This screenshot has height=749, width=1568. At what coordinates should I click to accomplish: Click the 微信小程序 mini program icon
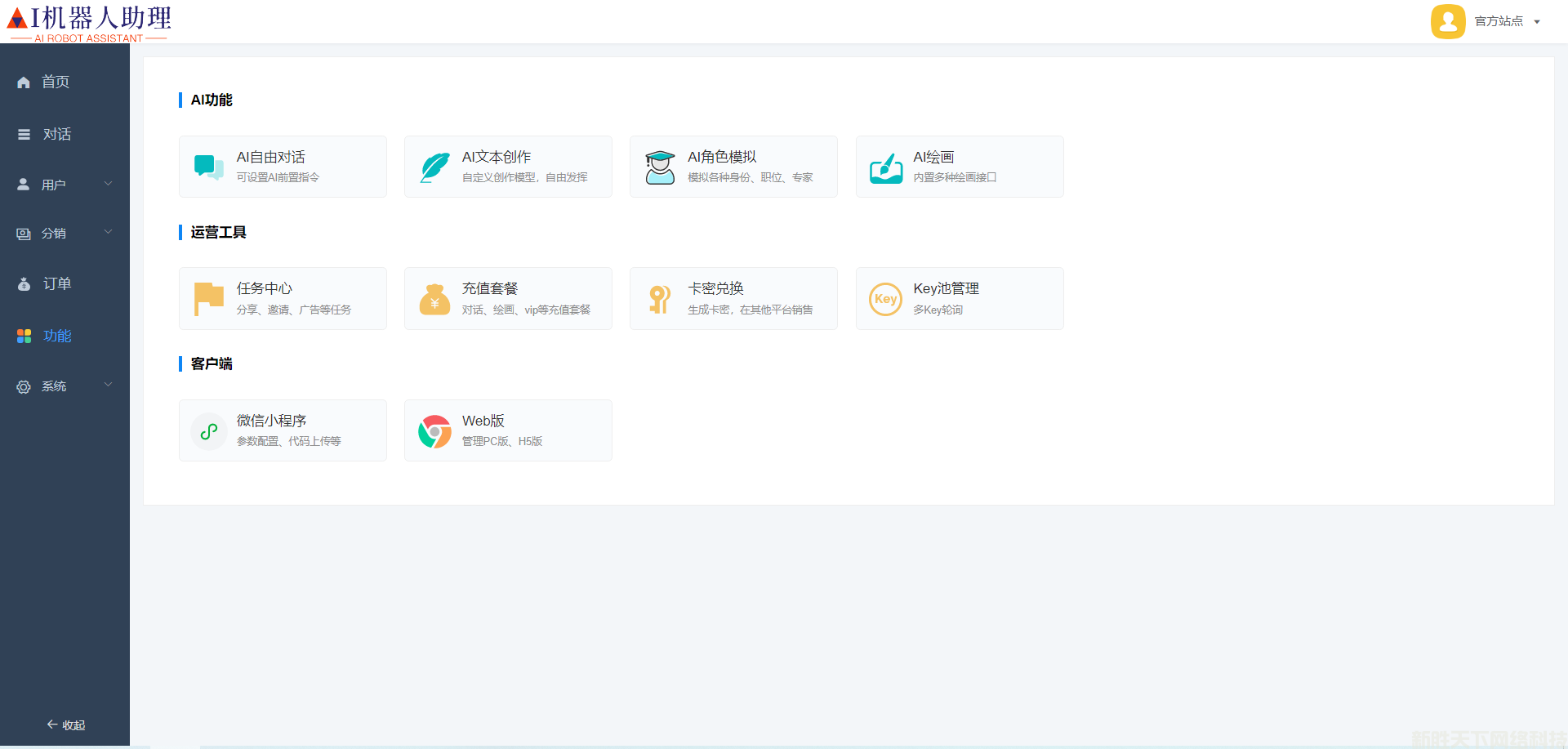[x=209, y=431]
